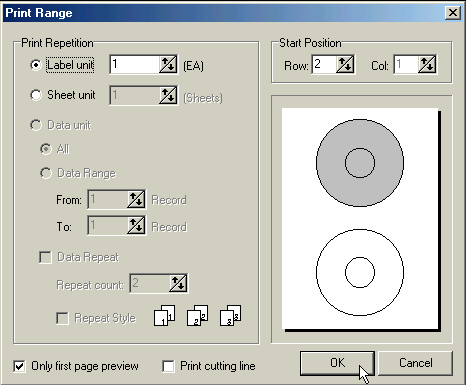Click into the Label unit quantity field

(x=134, y=64)
